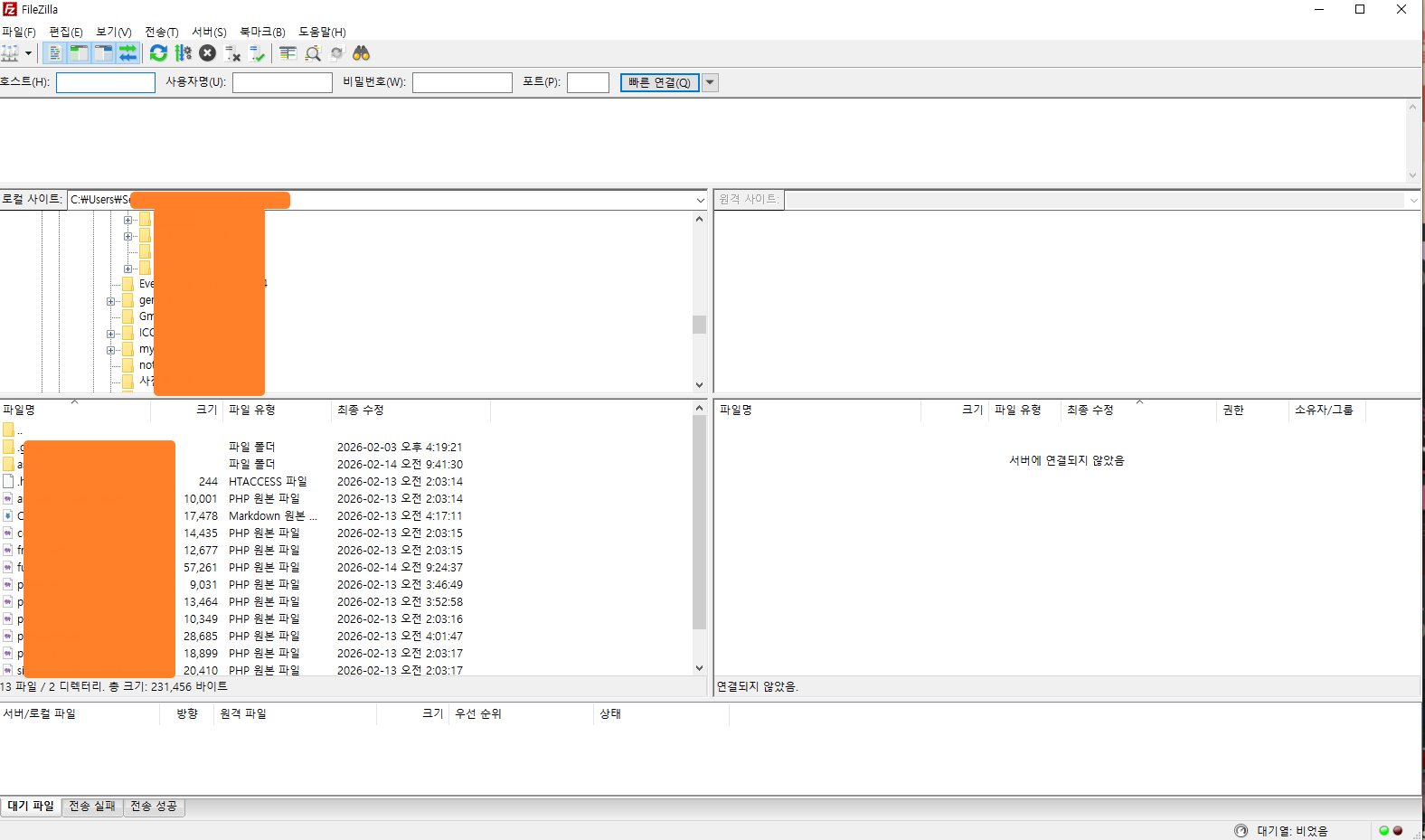This screenshot has height=840, width=1425.
Task: Click the 빠른 연결(Q) quick connect button
Action: [660, 82]
